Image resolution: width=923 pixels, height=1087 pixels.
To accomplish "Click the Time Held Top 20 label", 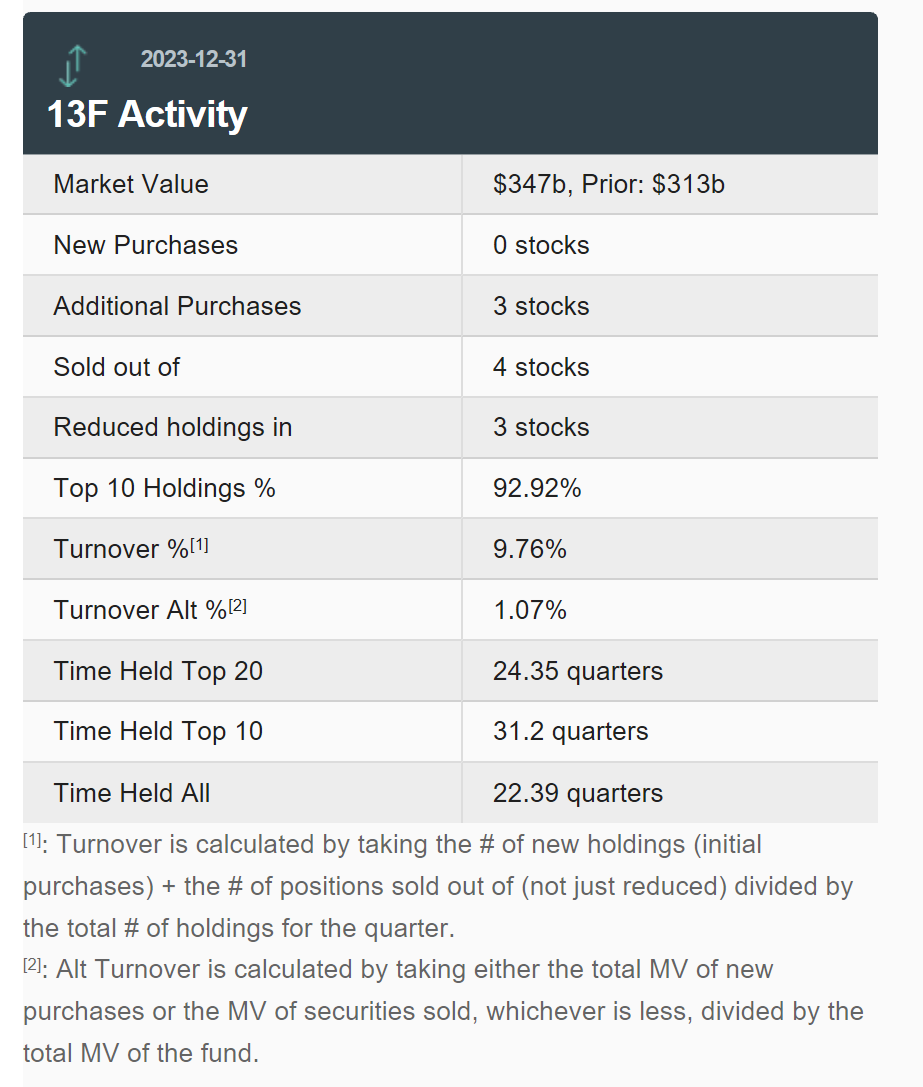I will (x=158, y=670).
